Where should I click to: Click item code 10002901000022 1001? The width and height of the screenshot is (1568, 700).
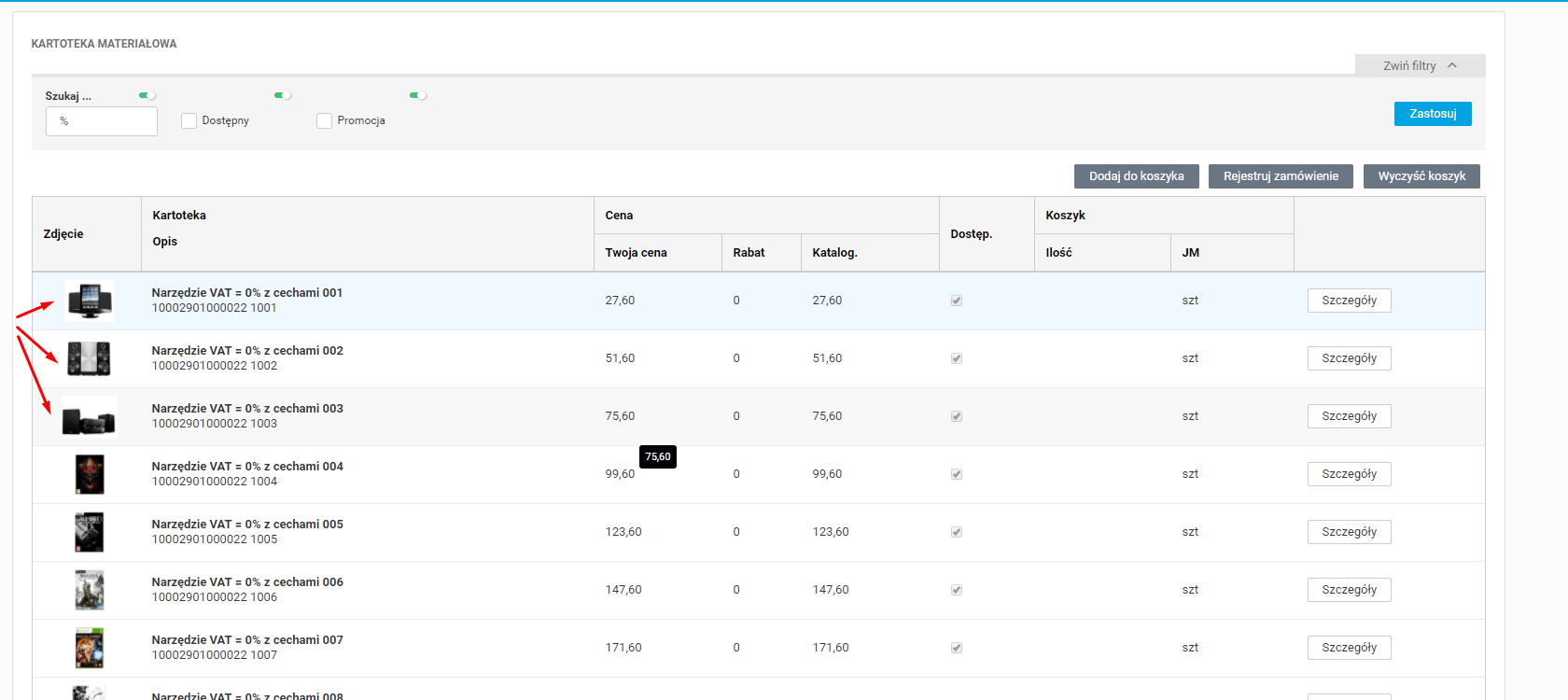click(215, 308)
